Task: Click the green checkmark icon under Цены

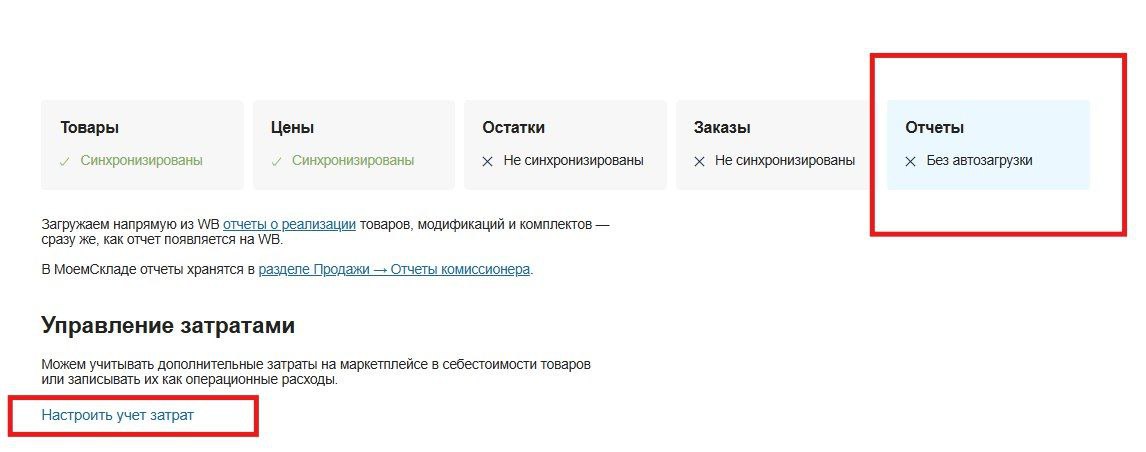Action: tap(276, 162)
